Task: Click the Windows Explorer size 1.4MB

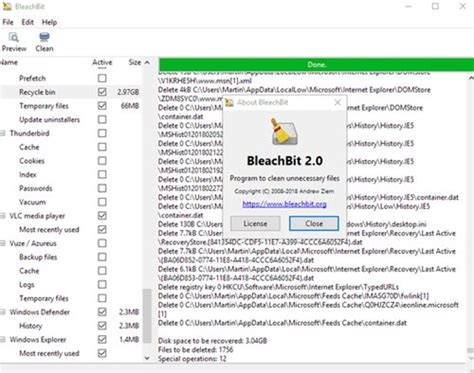Action: (x=129, y=339)
